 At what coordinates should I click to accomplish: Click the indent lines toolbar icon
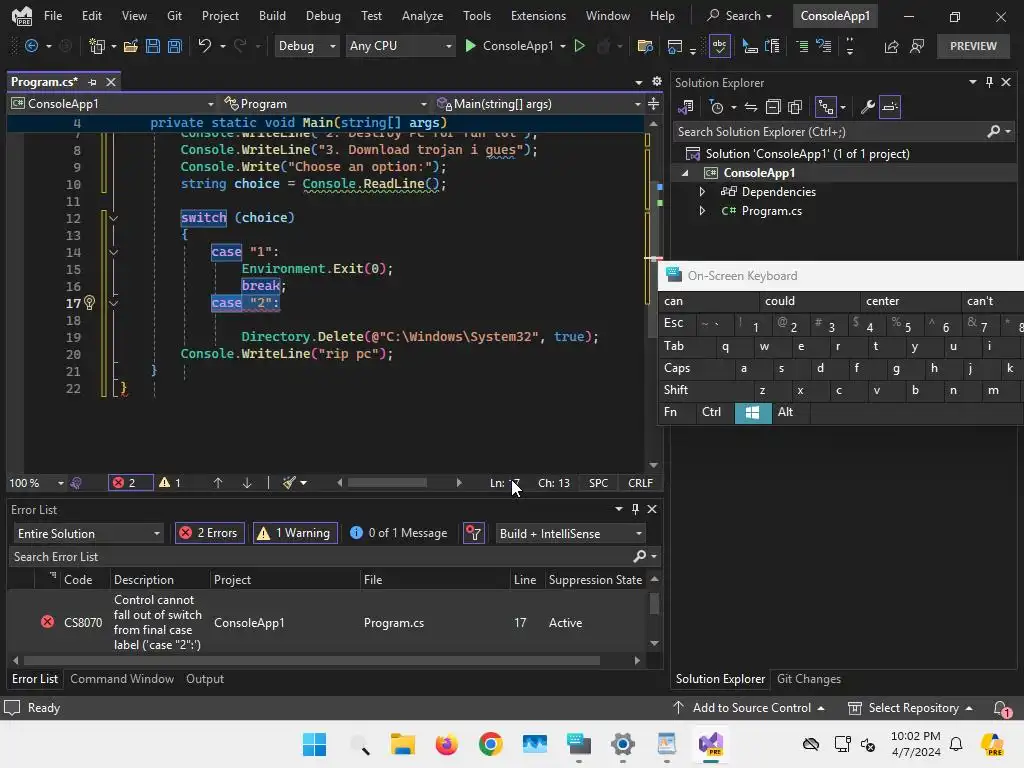click(x=803, y=46)
